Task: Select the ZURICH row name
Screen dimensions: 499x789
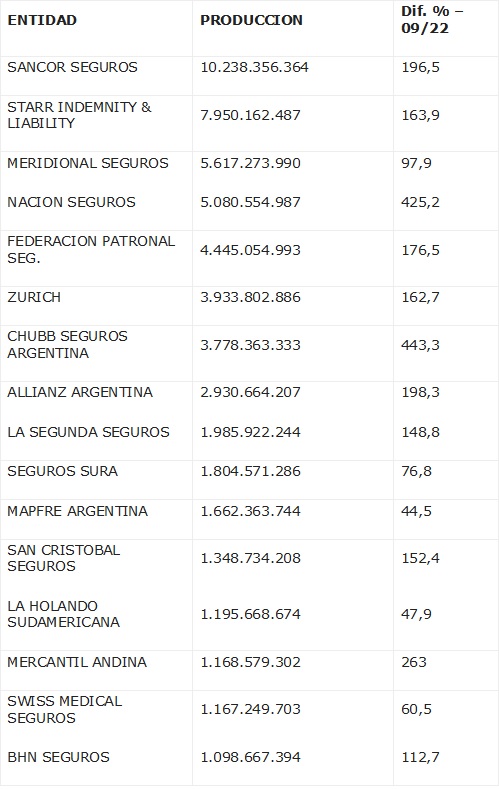Action: (34, 297)
